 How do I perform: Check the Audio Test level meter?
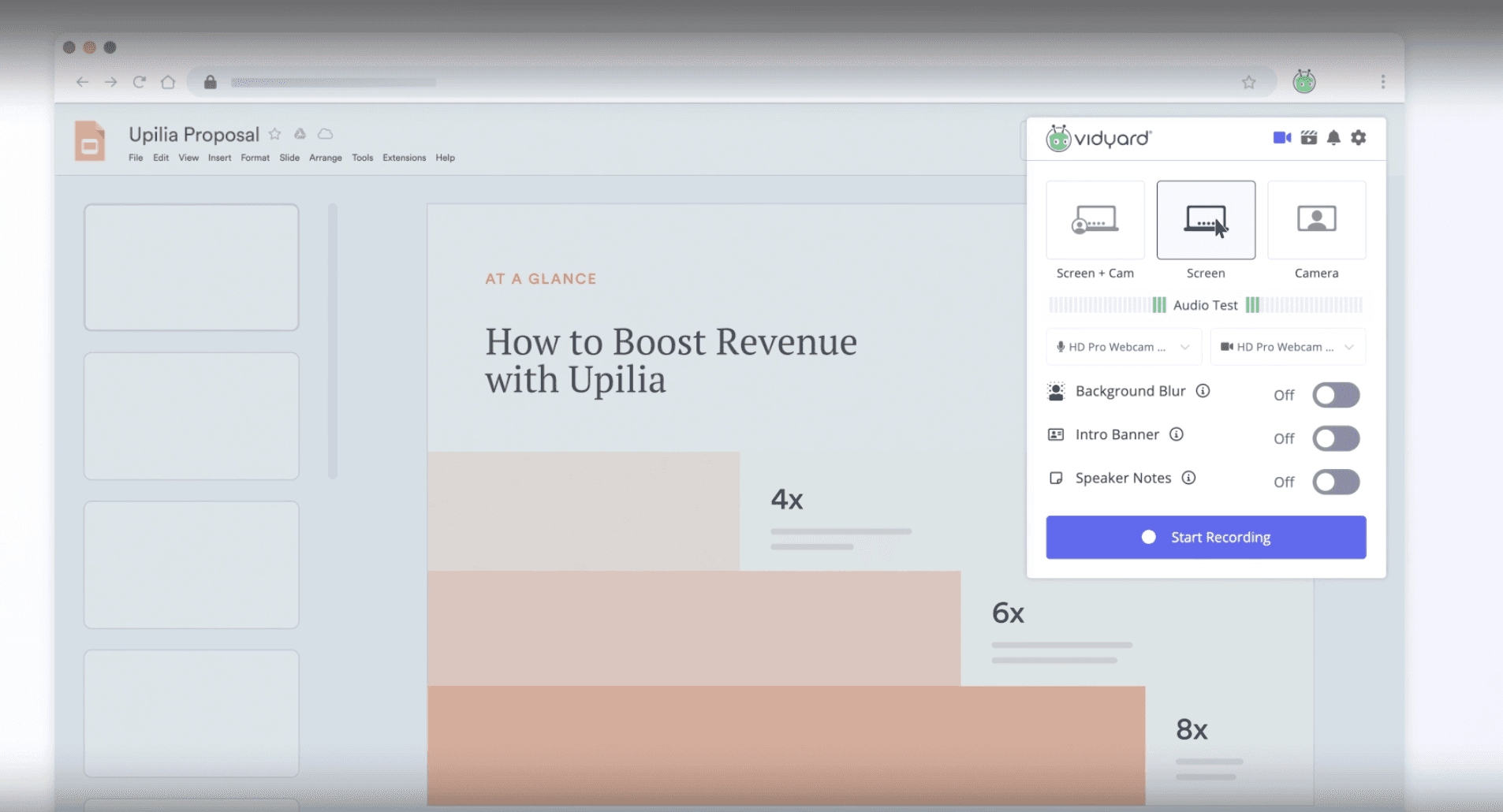1204,304
